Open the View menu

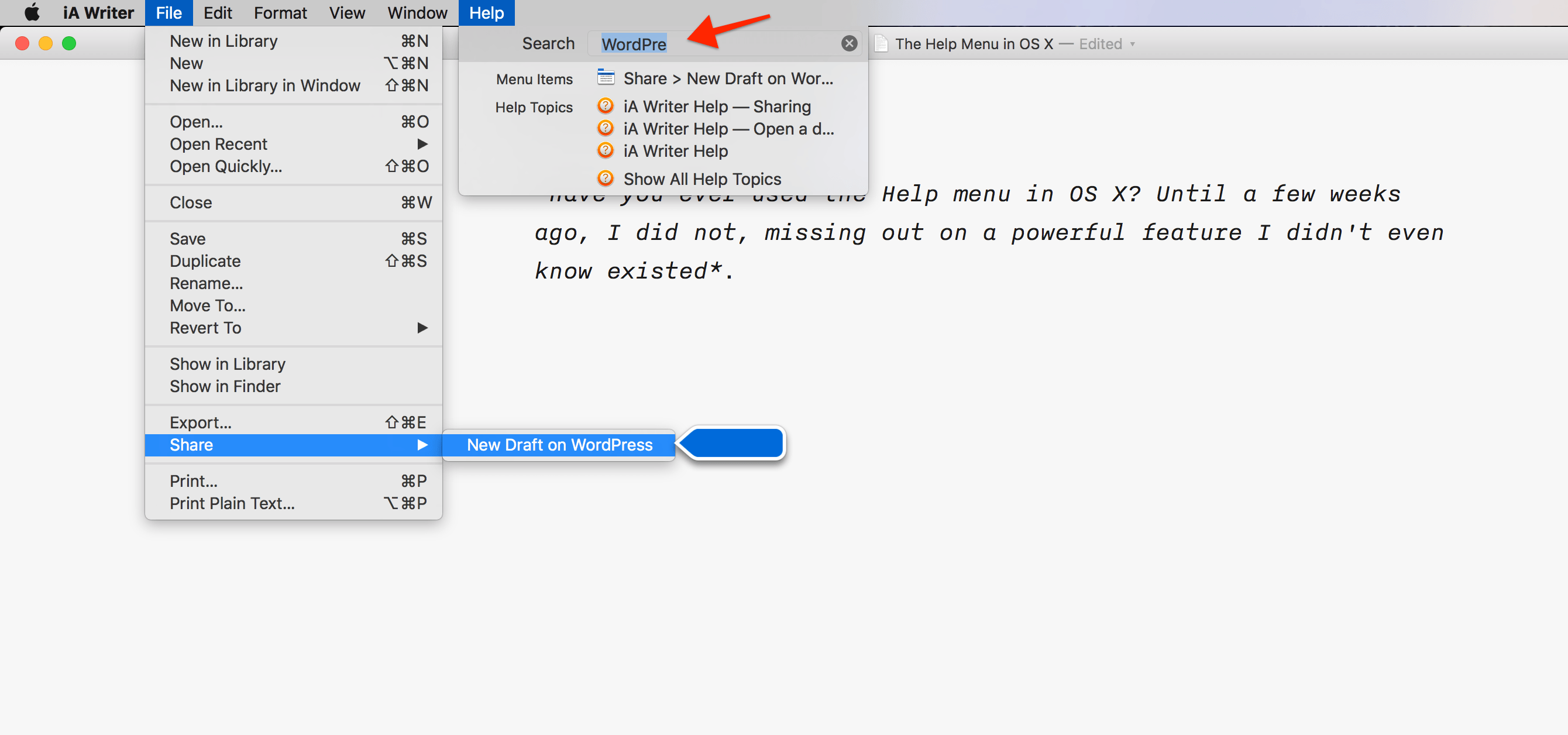coord(347,12)
